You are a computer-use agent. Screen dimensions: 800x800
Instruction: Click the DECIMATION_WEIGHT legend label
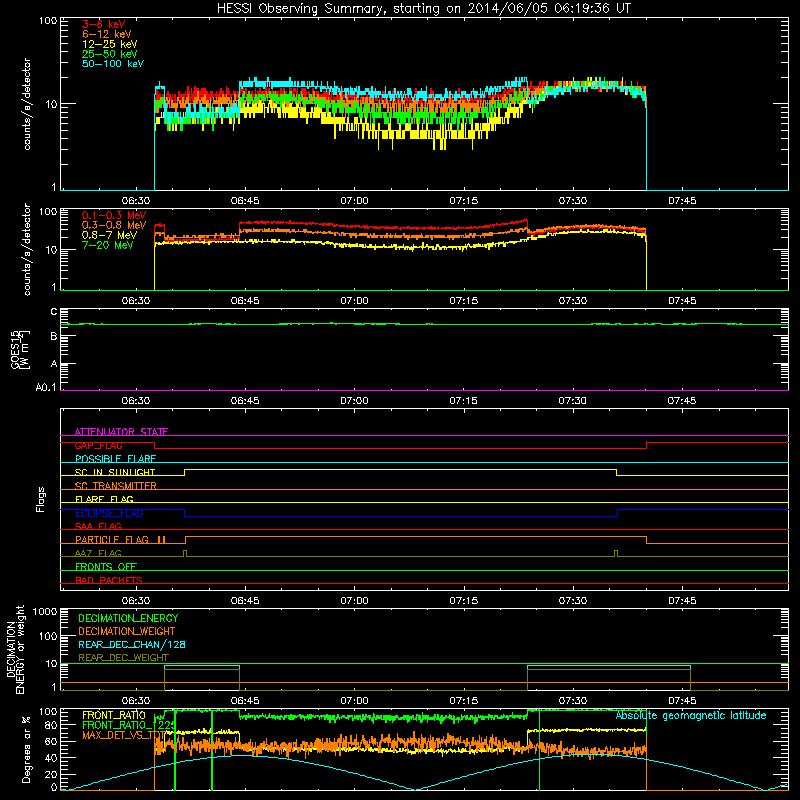click(x=127, y=631)
